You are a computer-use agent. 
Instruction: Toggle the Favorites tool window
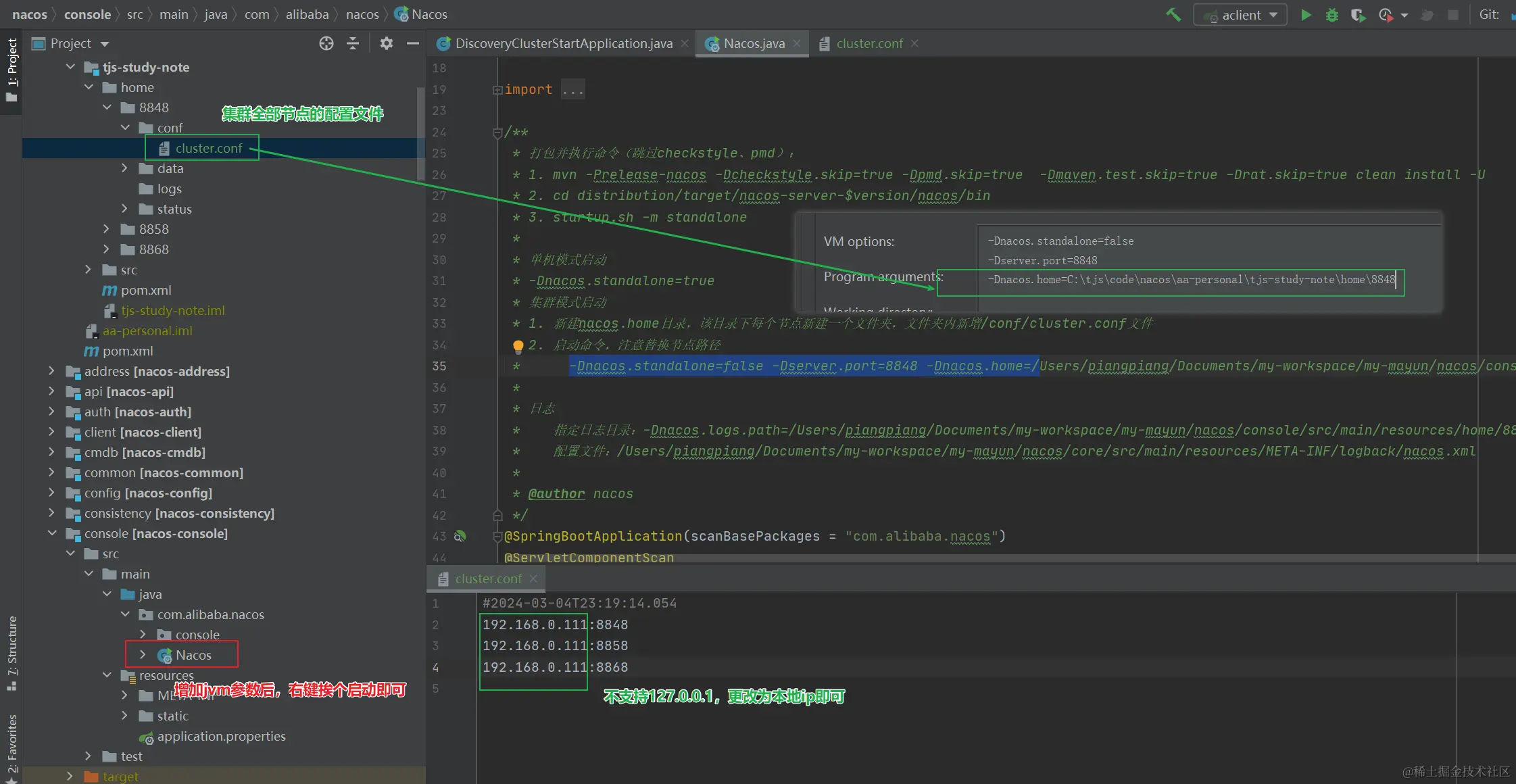[x=11, y=743]
